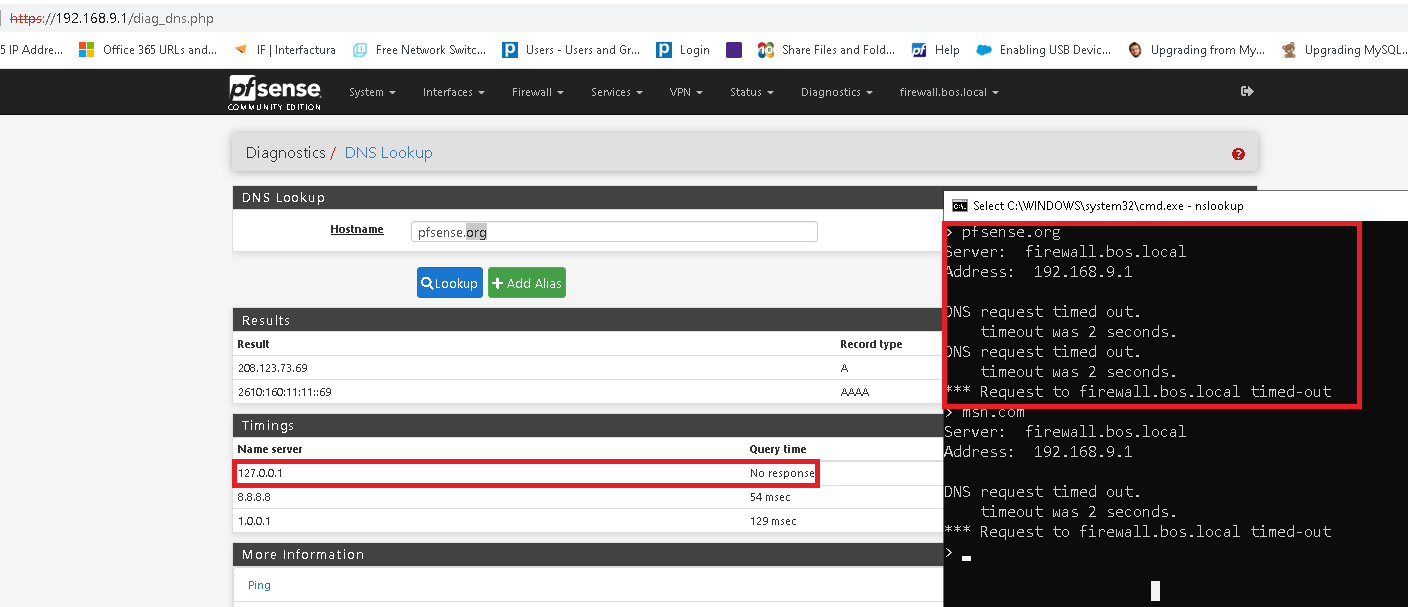This screenshot has width=1408, height=607.
Task: Click the More Information panel heading
Action: [303, 554]
